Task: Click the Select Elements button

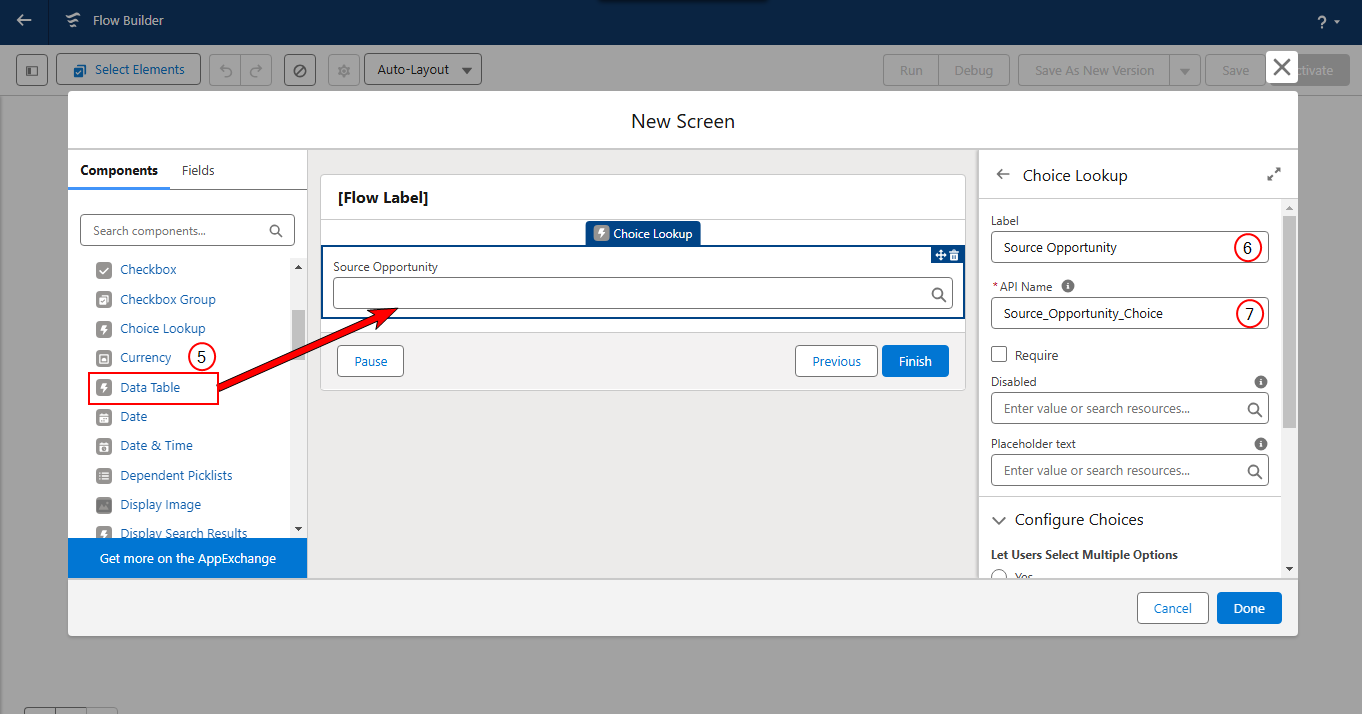Action: point(128,70)
